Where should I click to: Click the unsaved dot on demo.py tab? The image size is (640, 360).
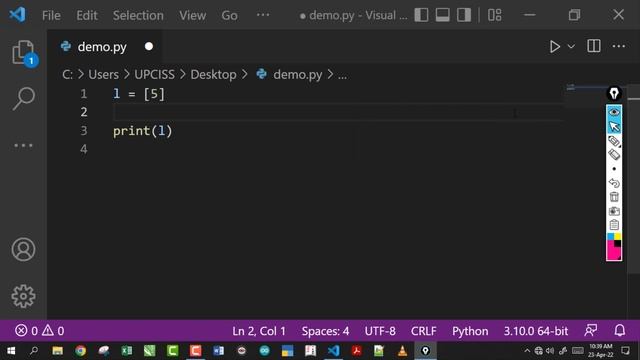149,47
